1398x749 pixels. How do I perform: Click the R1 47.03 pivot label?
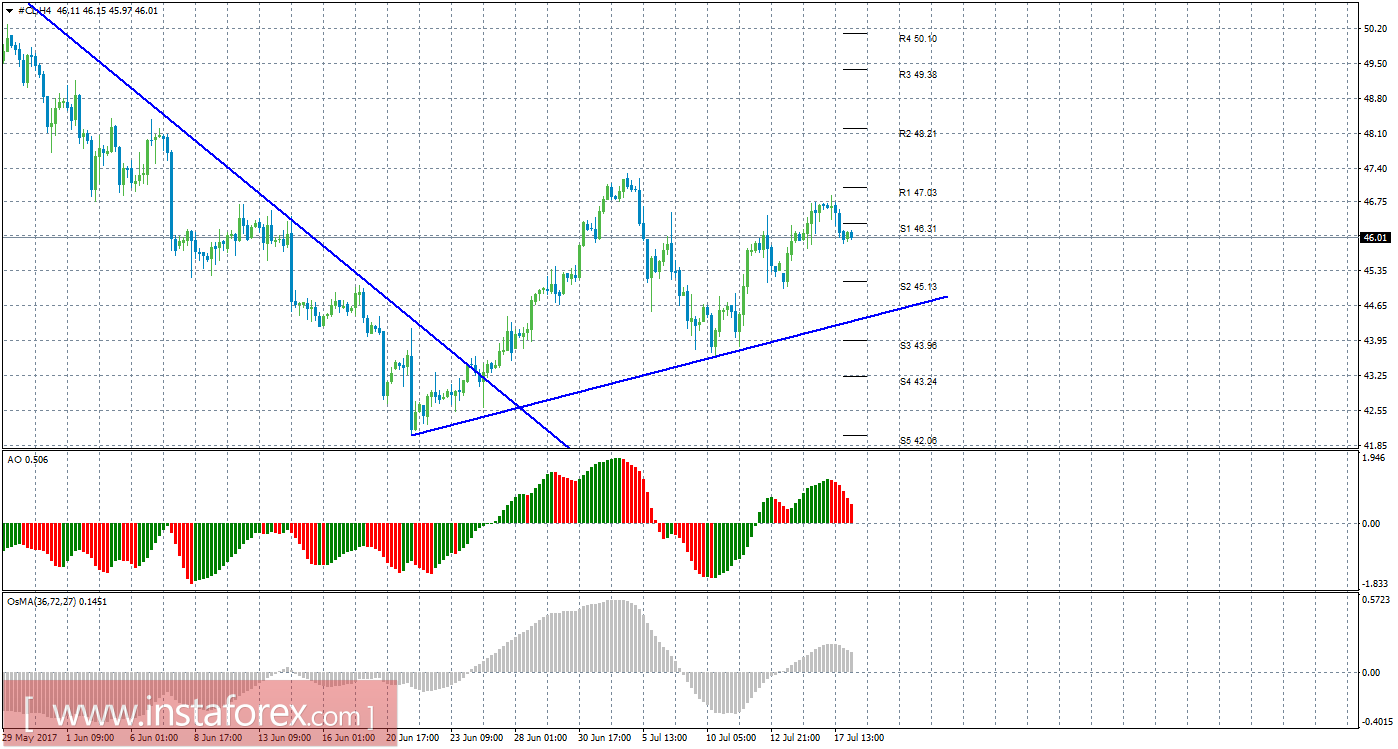coord(917,193)
